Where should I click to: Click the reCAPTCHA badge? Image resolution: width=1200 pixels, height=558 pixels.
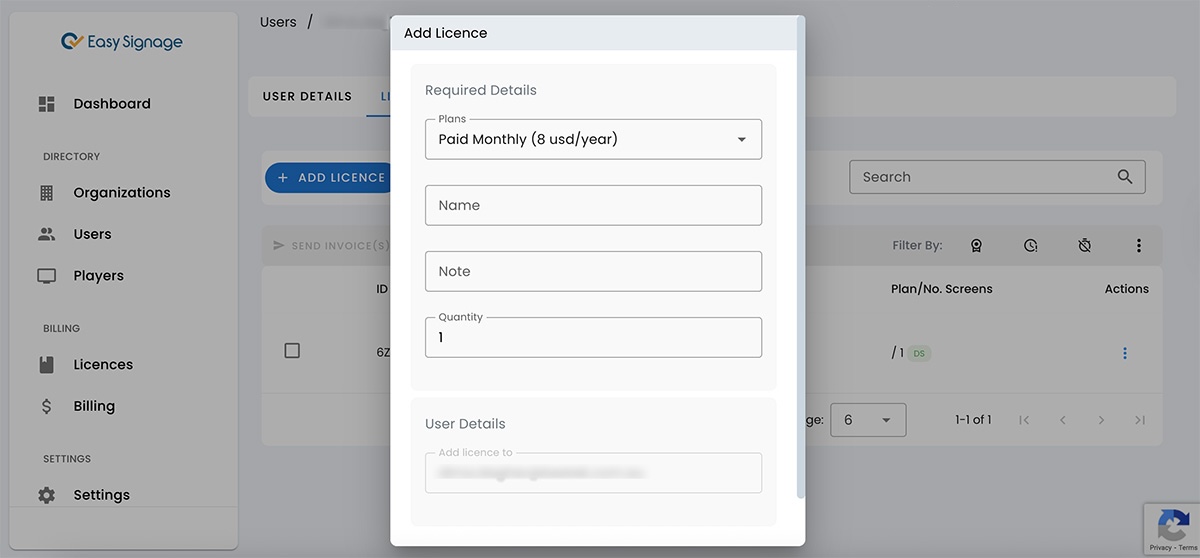[1172, 531]
